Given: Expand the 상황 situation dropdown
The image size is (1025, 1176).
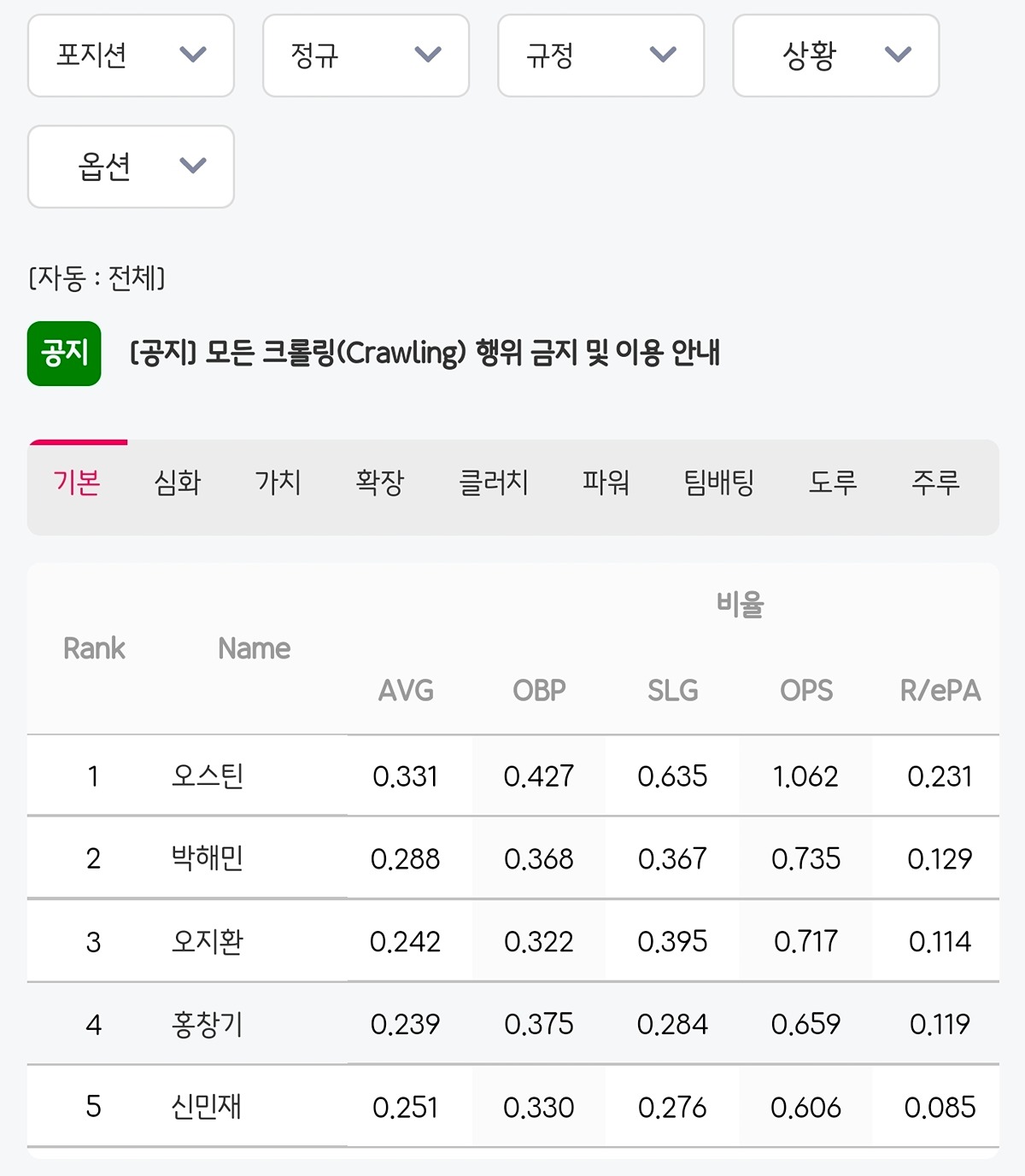Looking at the screenshot, I should coord(836,56).
